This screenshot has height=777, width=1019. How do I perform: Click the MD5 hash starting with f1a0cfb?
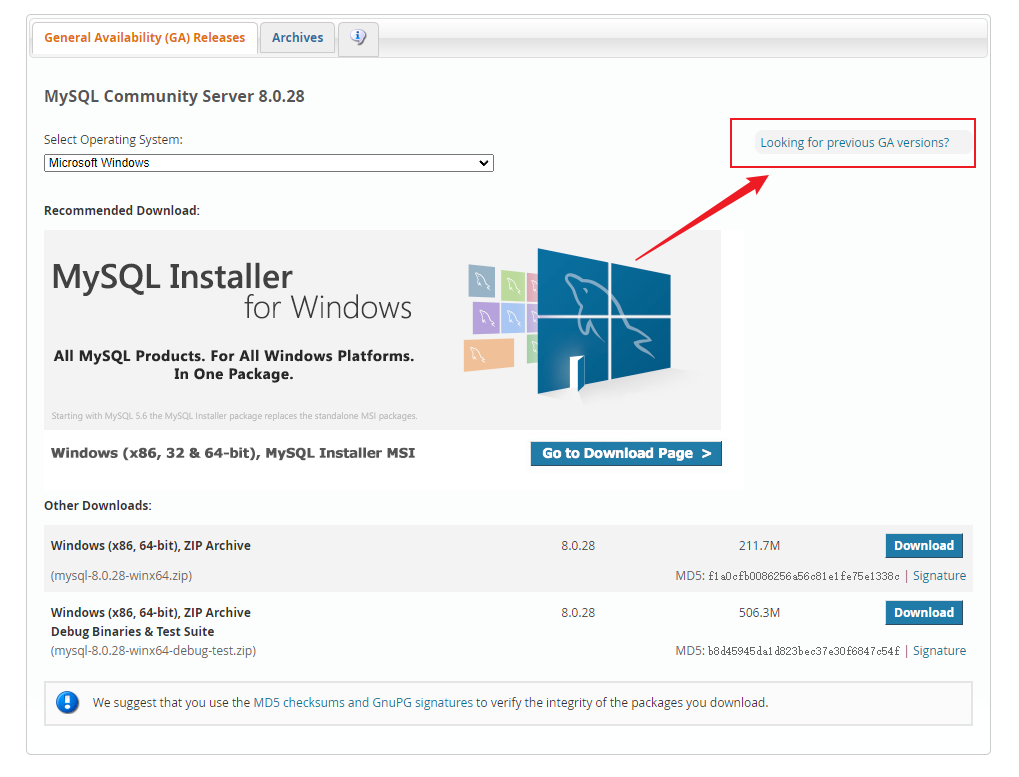[x=804, y=576]
